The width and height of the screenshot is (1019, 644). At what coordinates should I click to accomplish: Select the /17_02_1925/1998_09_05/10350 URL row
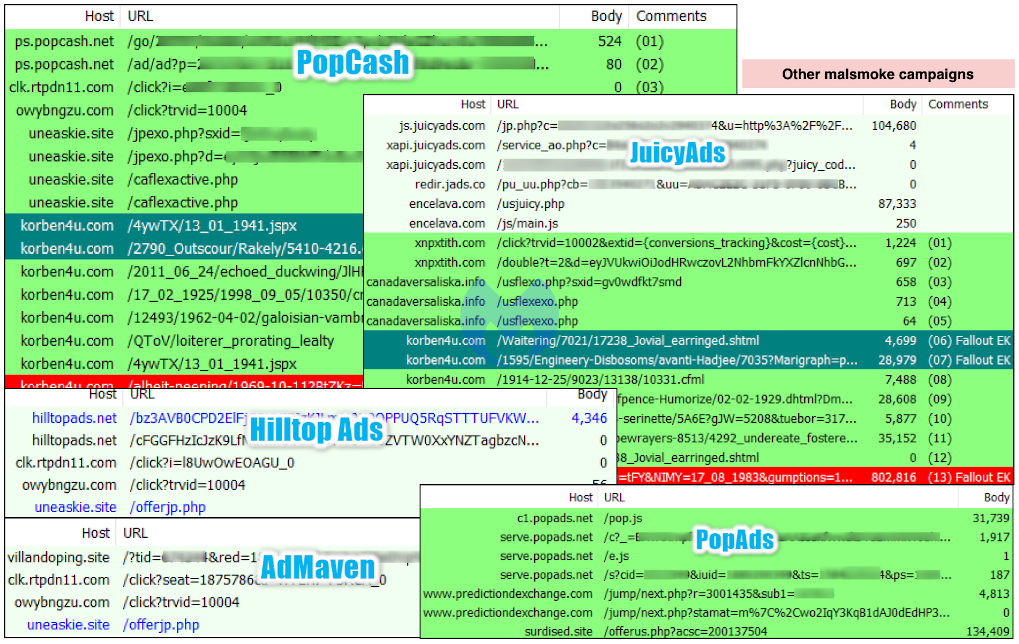244,295
